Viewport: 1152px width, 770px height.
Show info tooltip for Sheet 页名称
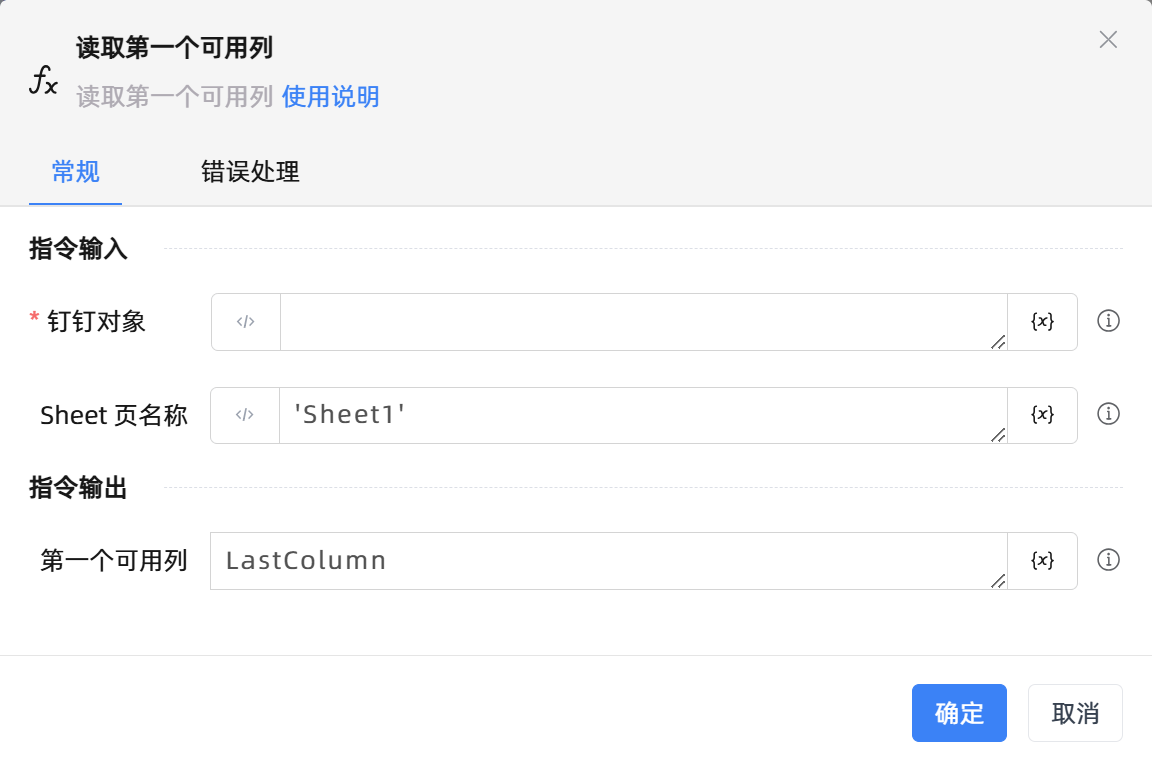tap(1108, 414)
